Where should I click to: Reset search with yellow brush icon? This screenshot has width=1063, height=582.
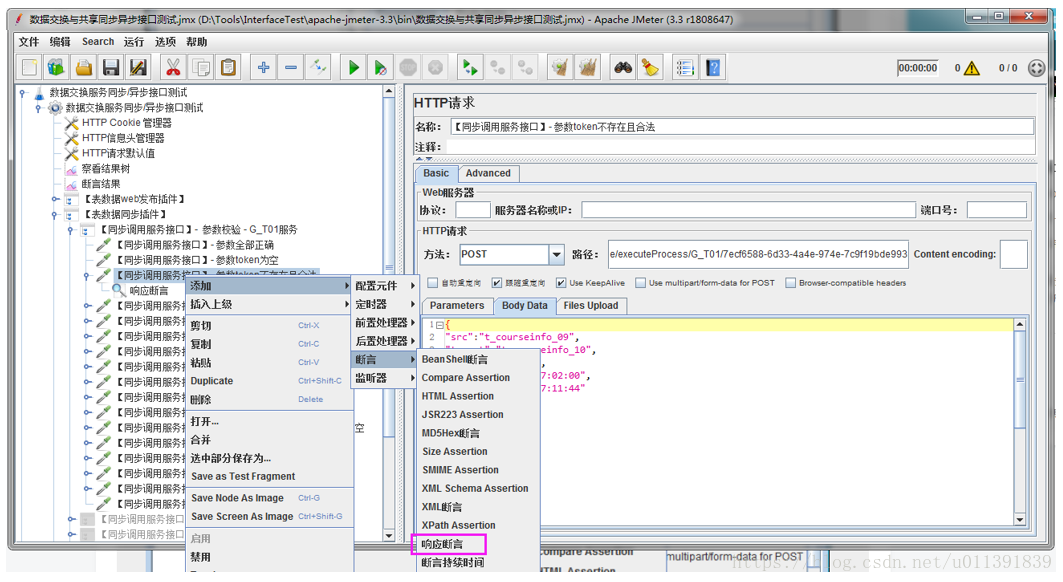[x=650, y=68]
